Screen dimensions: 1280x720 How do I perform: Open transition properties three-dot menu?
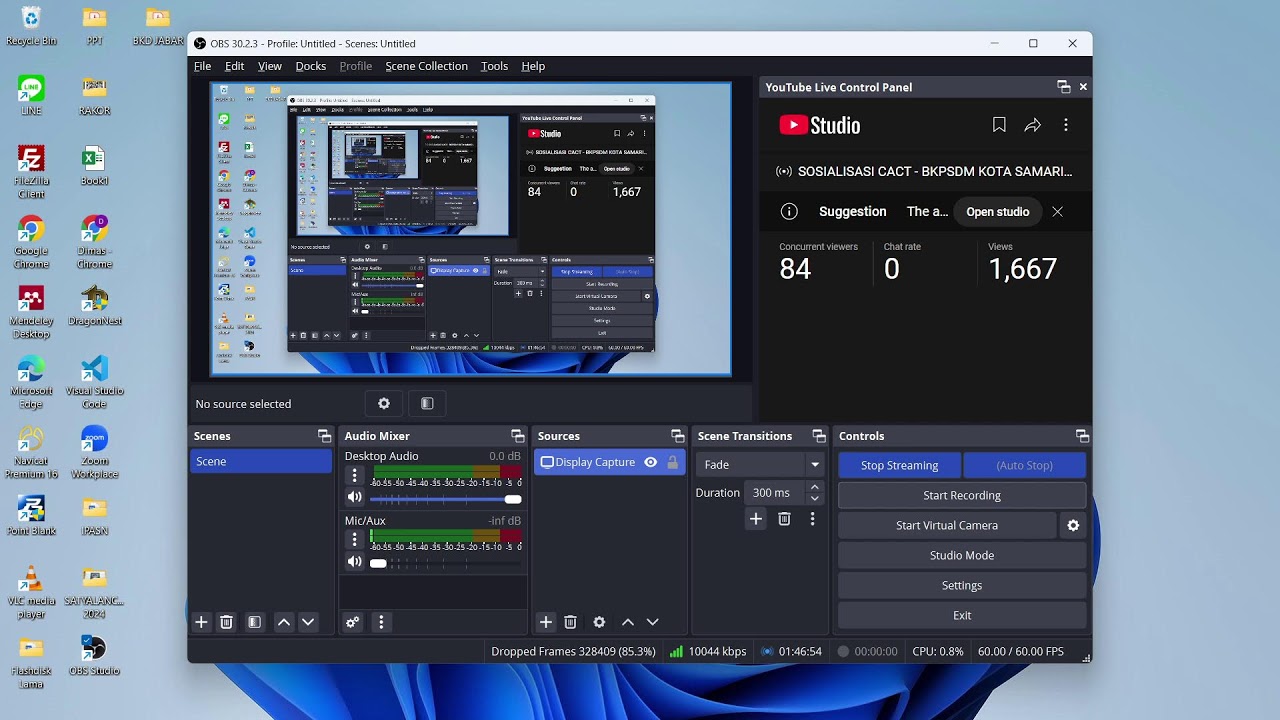tap(812, 519)
